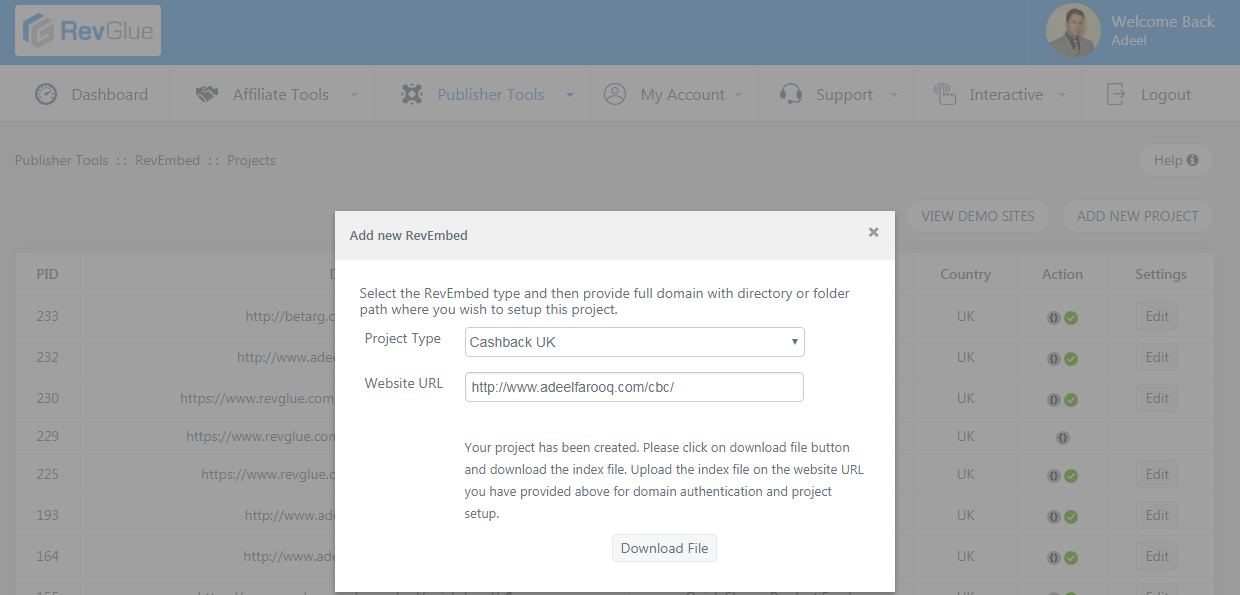Viewport: 1240px width, 595px height.
Task: Click the Interactive touch icon
Action: [x=944, y=94]
